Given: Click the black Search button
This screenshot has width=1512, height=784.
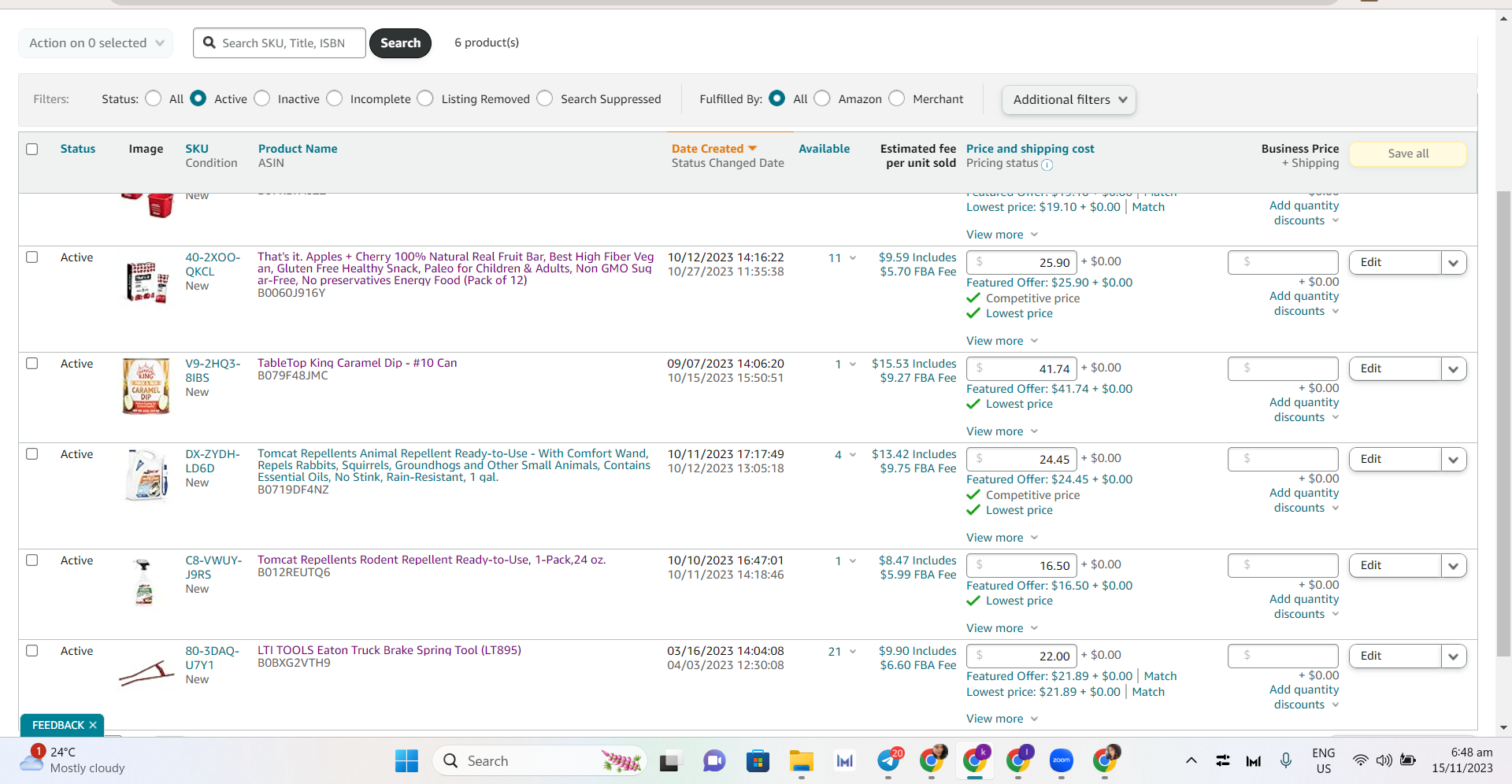Looking at the screenshot, I should coord(400,43).
